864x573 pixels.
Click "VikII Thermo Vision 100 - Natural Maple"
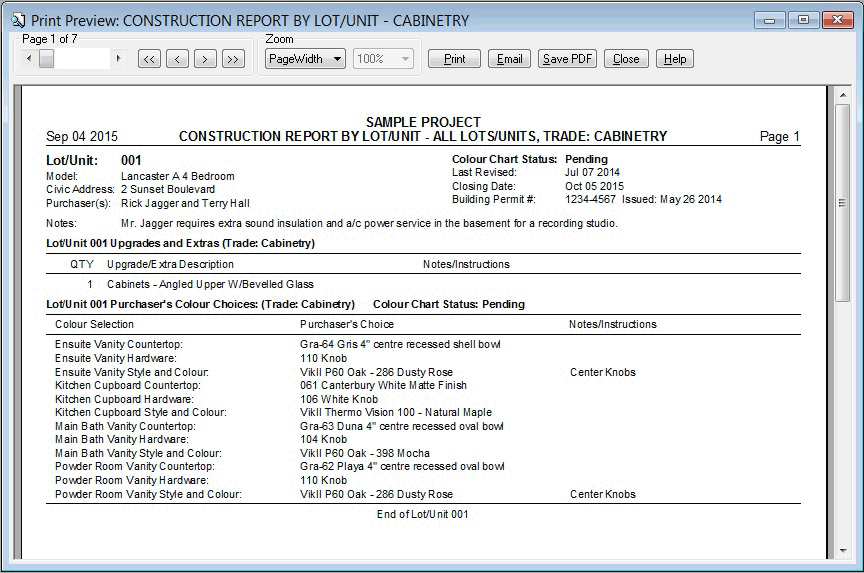pos(396,413)
